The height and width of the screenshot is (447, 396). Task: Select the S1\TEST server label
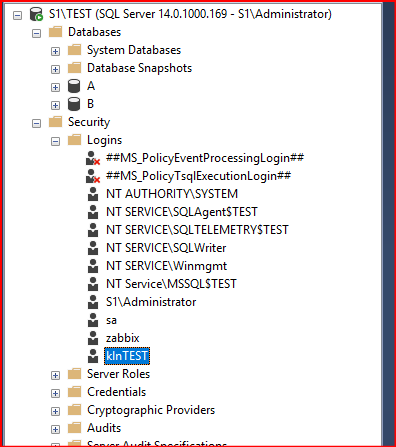tap(190, 14)
